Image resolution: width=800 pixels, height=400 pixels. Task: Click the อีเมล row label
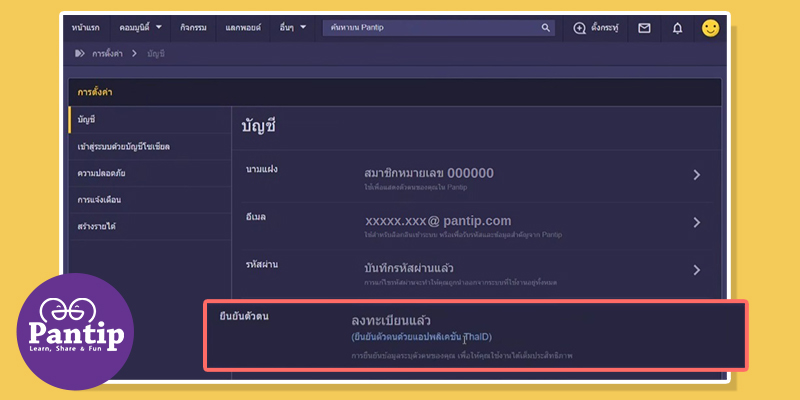pyautogui.click(x=256, y=217)
